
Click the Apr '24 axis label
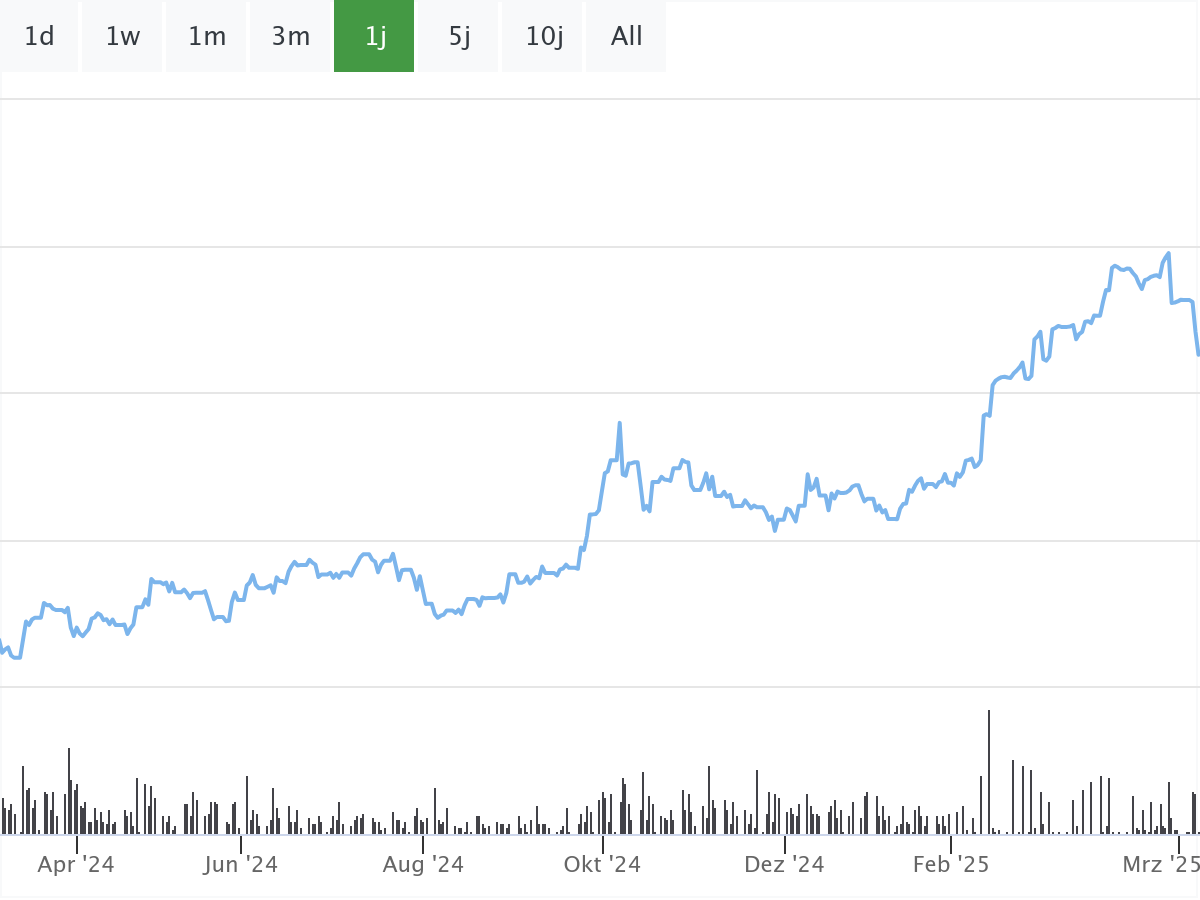[76, 864]
